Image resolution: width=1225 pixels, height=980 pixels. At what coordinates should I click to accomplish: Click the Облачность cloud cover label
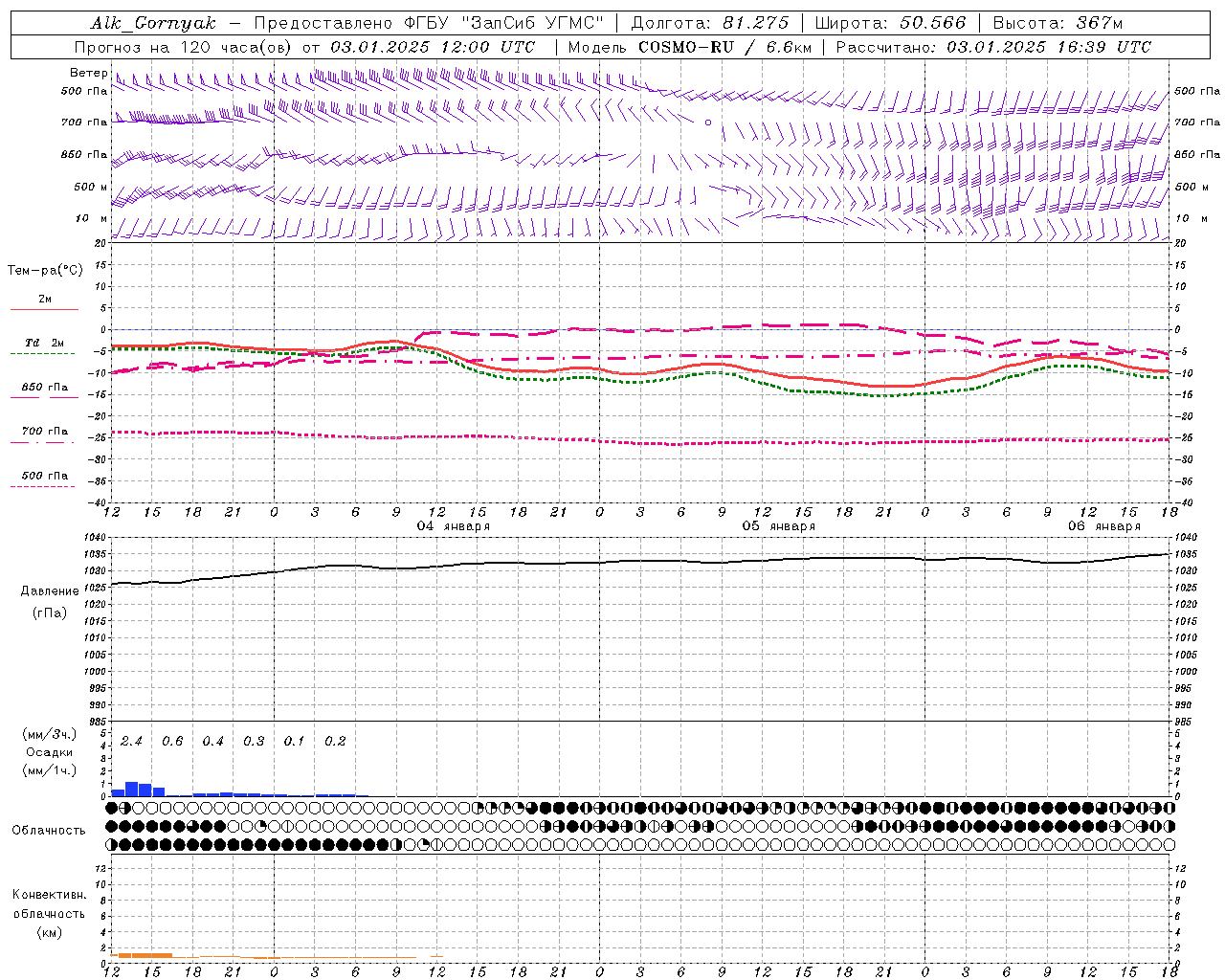pos(49,831)
